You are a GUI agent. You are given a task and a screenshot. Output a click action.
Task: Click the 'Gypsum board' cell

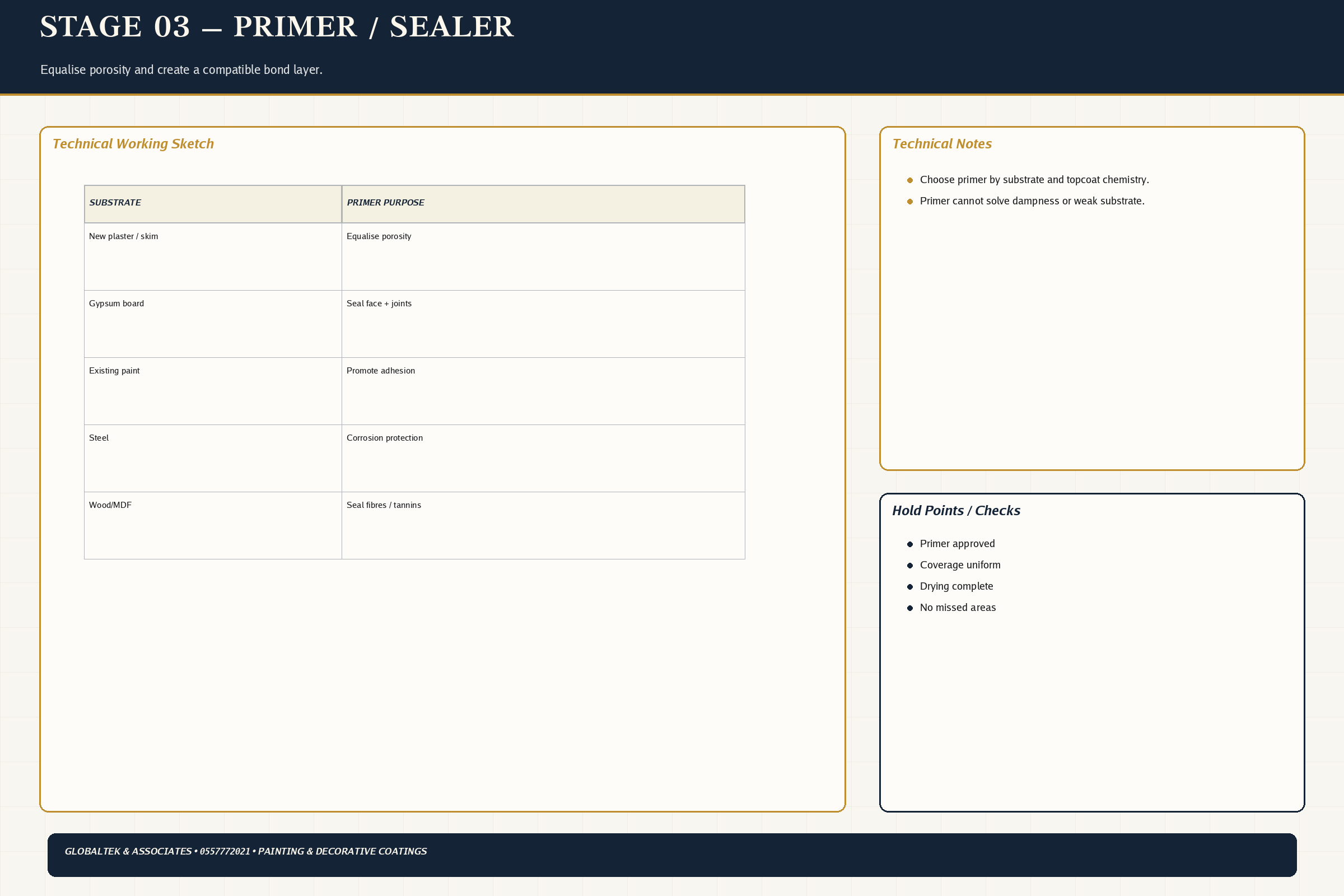pos(213,324)
